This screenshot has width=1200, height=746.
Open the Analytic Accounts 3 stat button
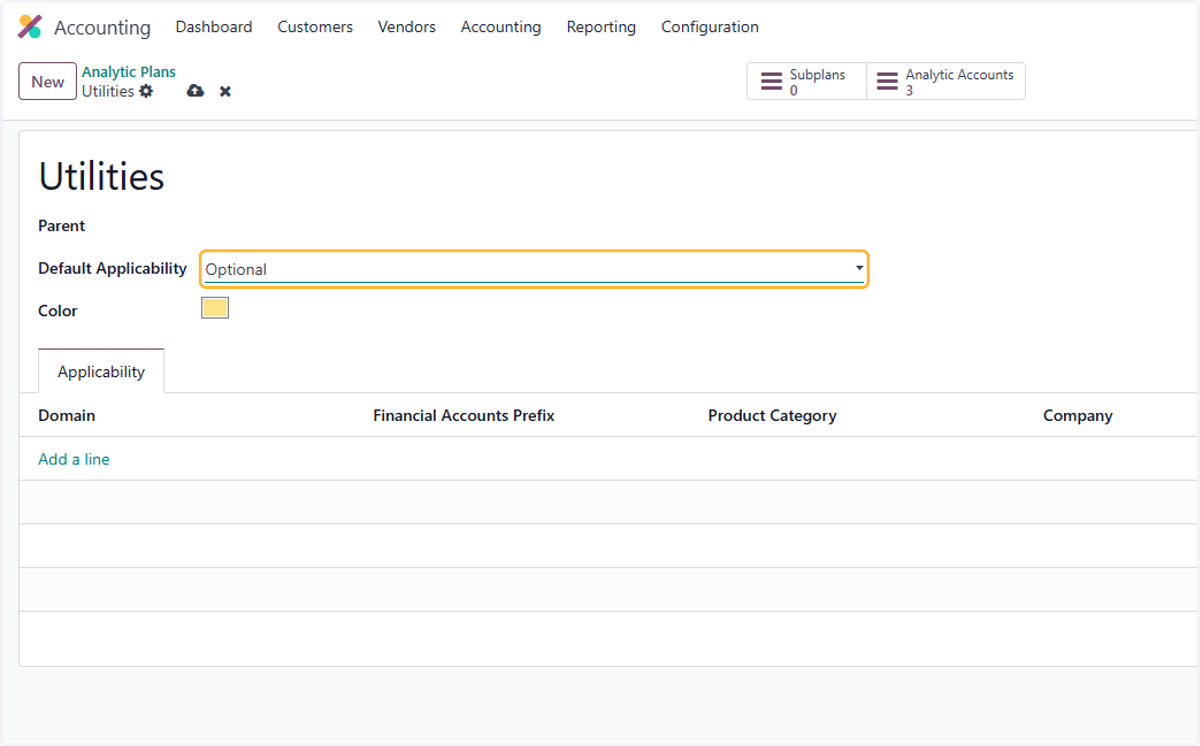click(946, 82)
